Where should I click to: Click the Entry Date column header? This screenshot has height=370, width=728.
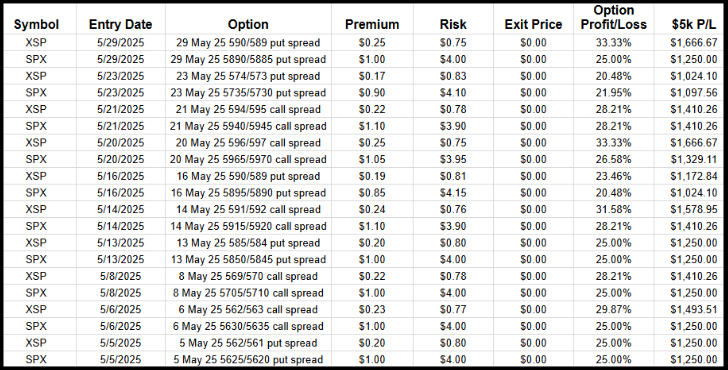pos(120,25)
